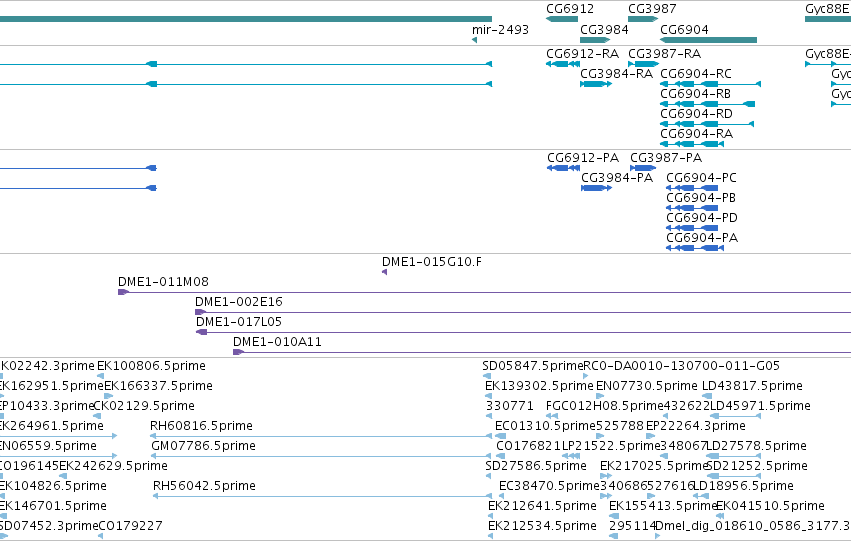The image size is (851, 541).
Task: Select EST EK242629.5prime label
Action: click(x=113, y=467)
